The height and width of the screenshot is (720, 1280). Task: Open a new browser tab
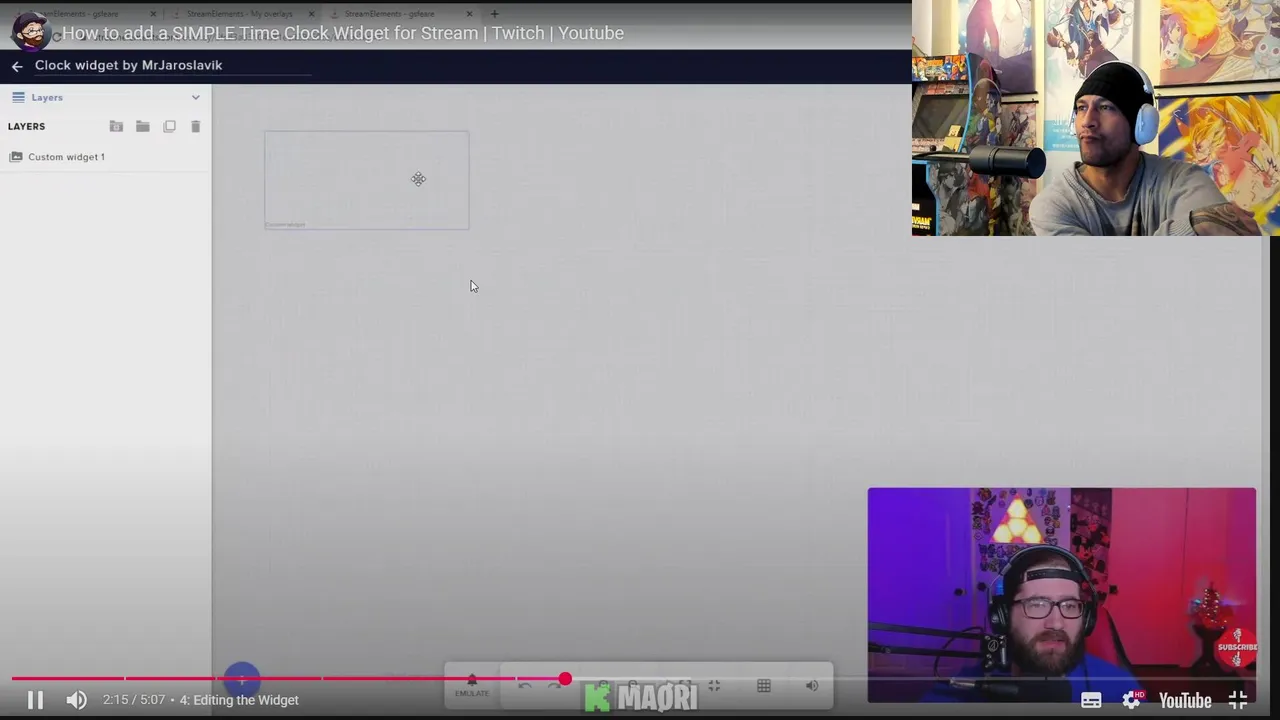click(x=494, y=14)
